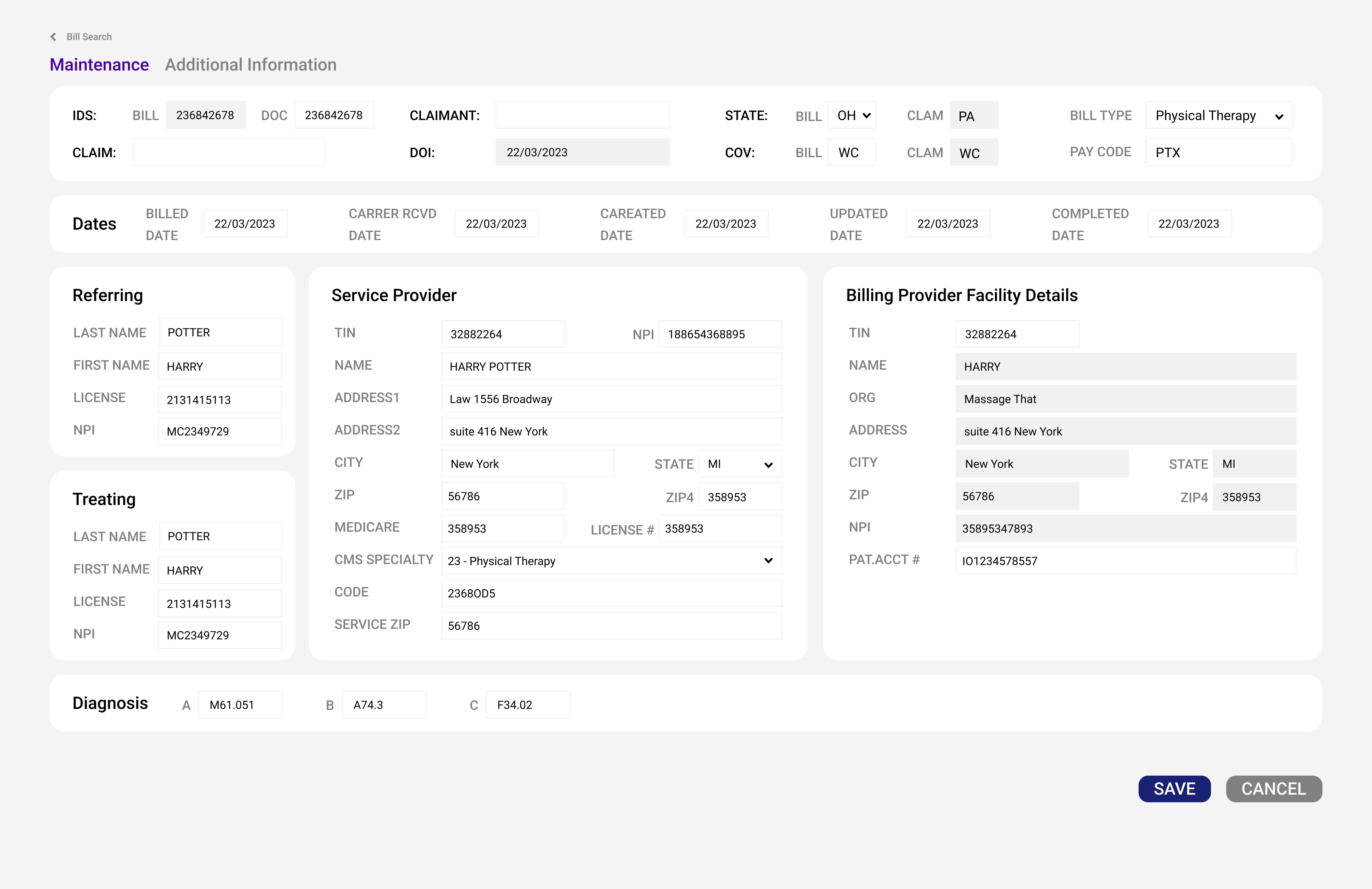Viewport: 1372px width, 889px height.
Task: Edit Referring NPI MC2349729
Action: (220, 431)
